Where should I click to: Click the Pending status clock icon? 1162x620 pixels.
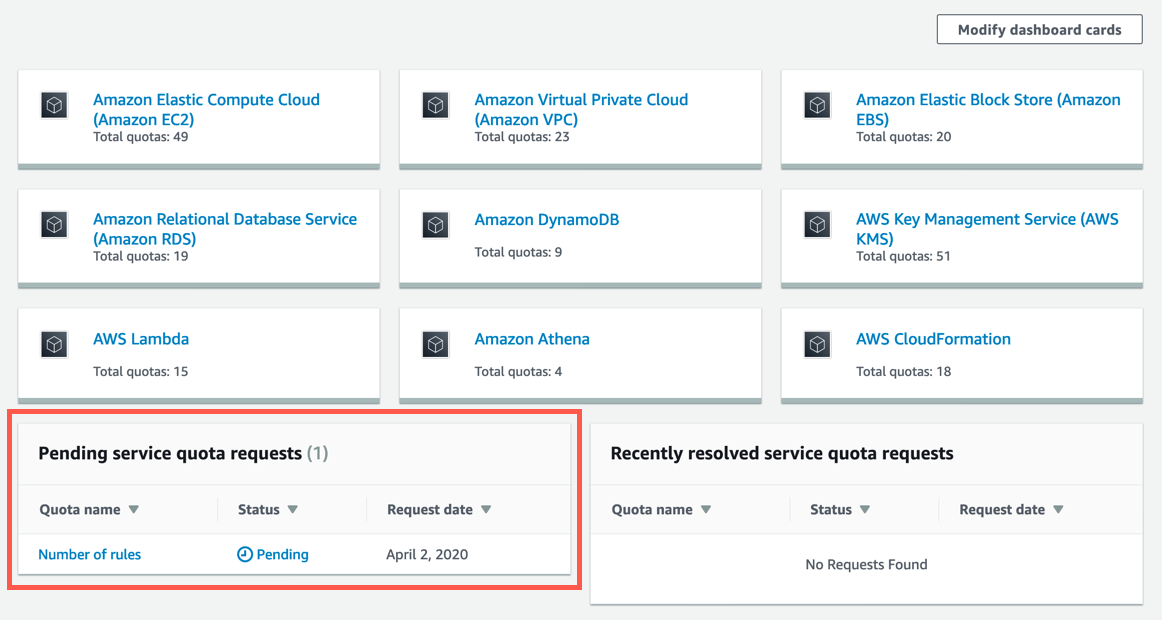pyautogui.click(x=243, y=554)
